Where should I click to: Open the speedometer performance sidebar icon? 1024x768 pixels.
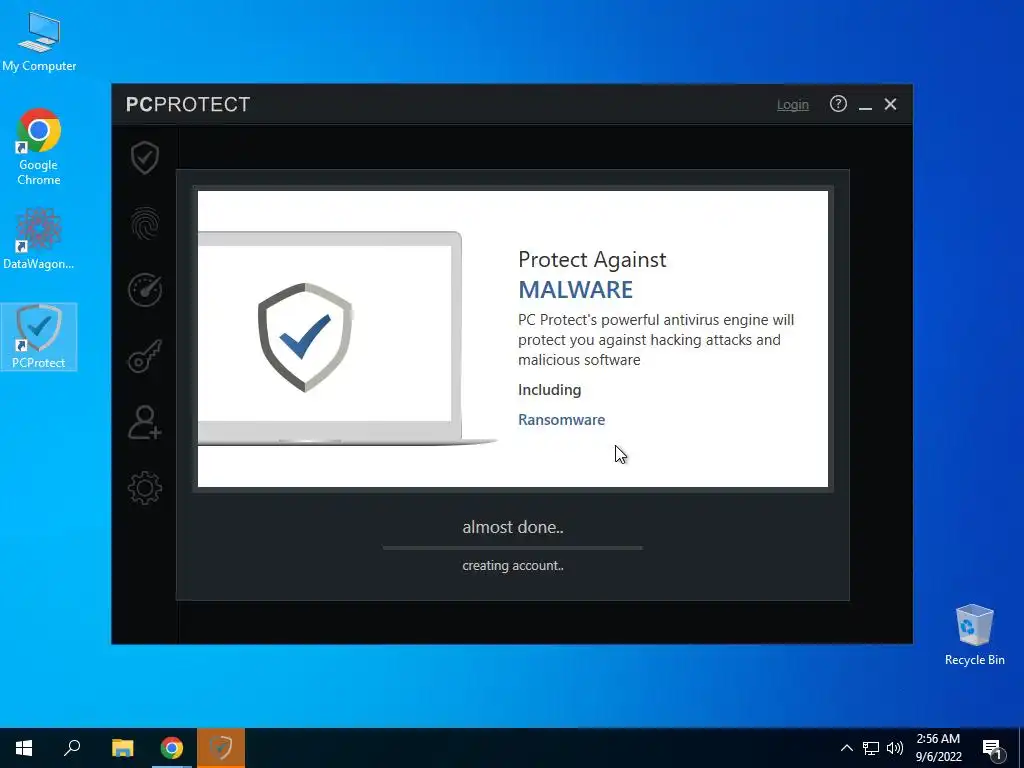144,290
